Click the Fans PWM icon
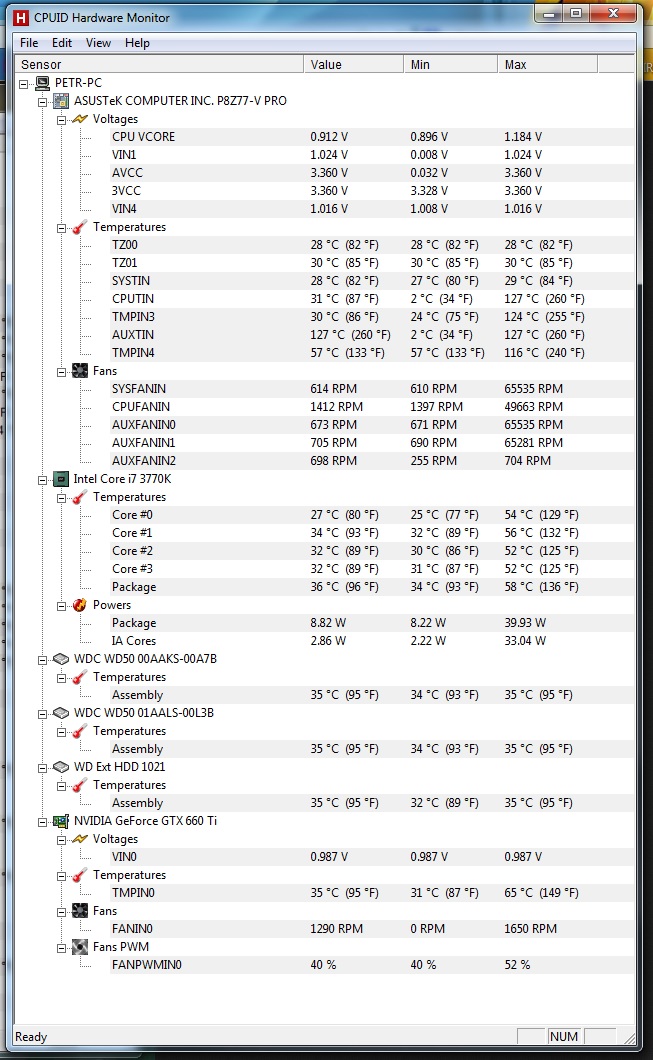This screenshot has height=1060, width=653. (x=80, y=947)
